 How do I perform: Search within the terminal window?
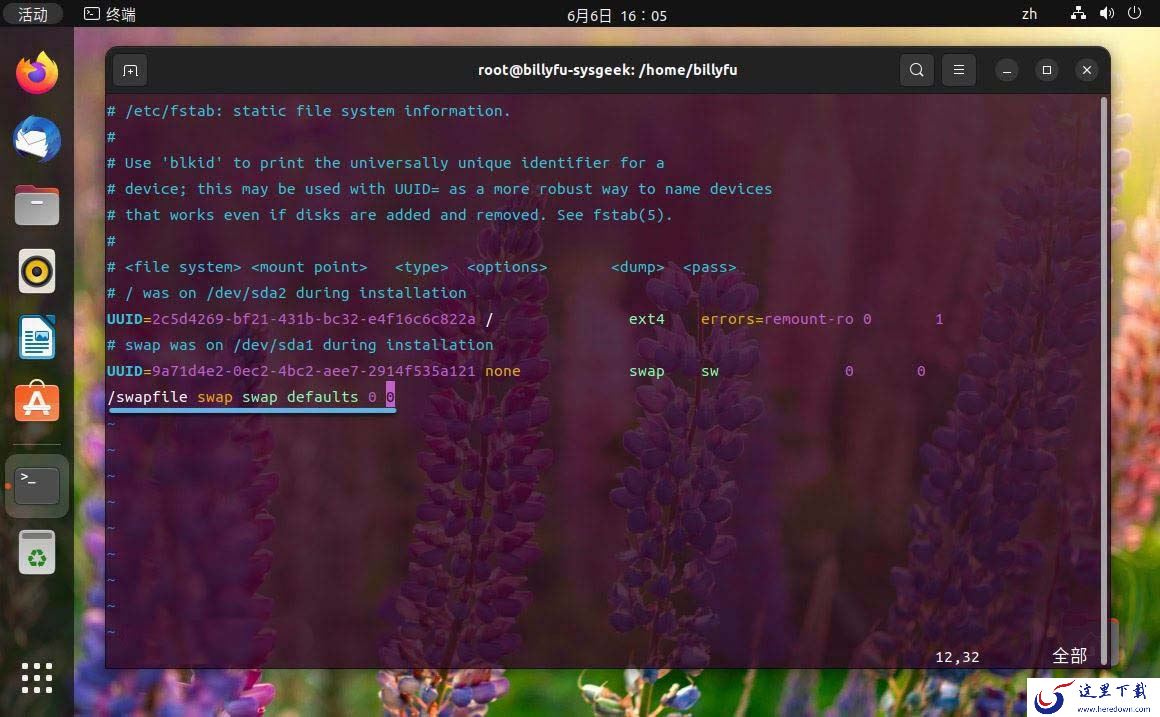[917, 70]
